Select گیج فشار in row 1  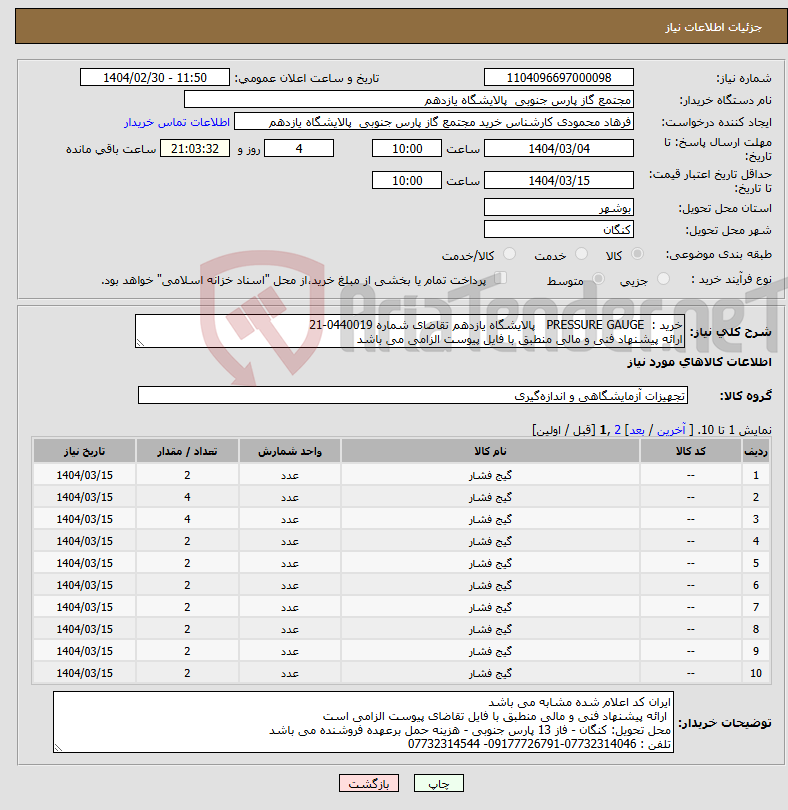[x=490, y=475]
